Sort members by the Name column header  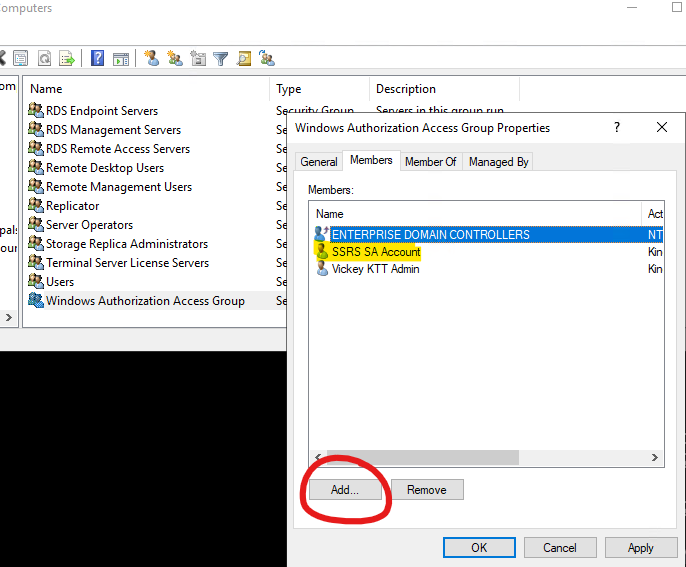click(x=475, y=214)
